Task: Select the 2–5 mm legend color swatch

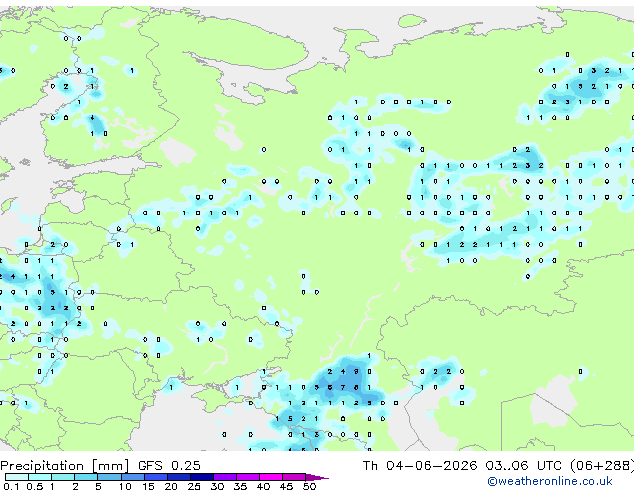Action: [86, 477]
